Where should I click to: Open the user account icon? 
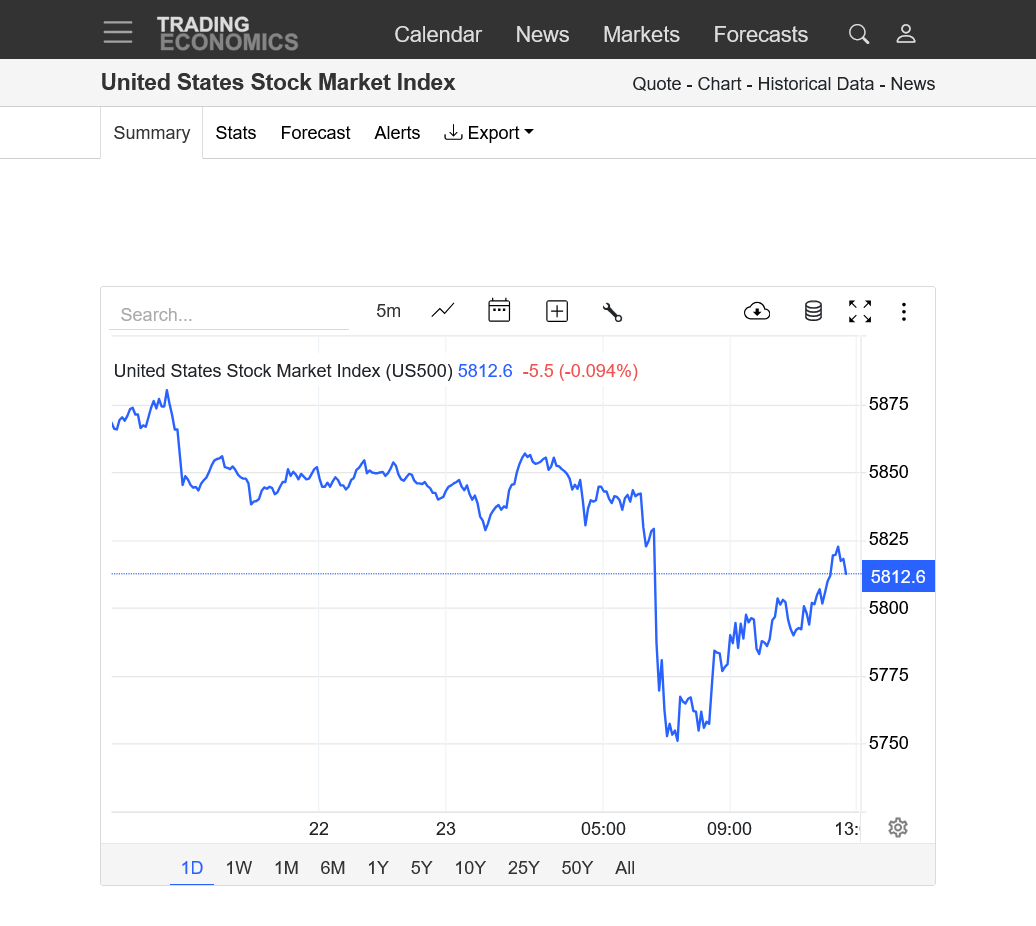tap(905, 34)
